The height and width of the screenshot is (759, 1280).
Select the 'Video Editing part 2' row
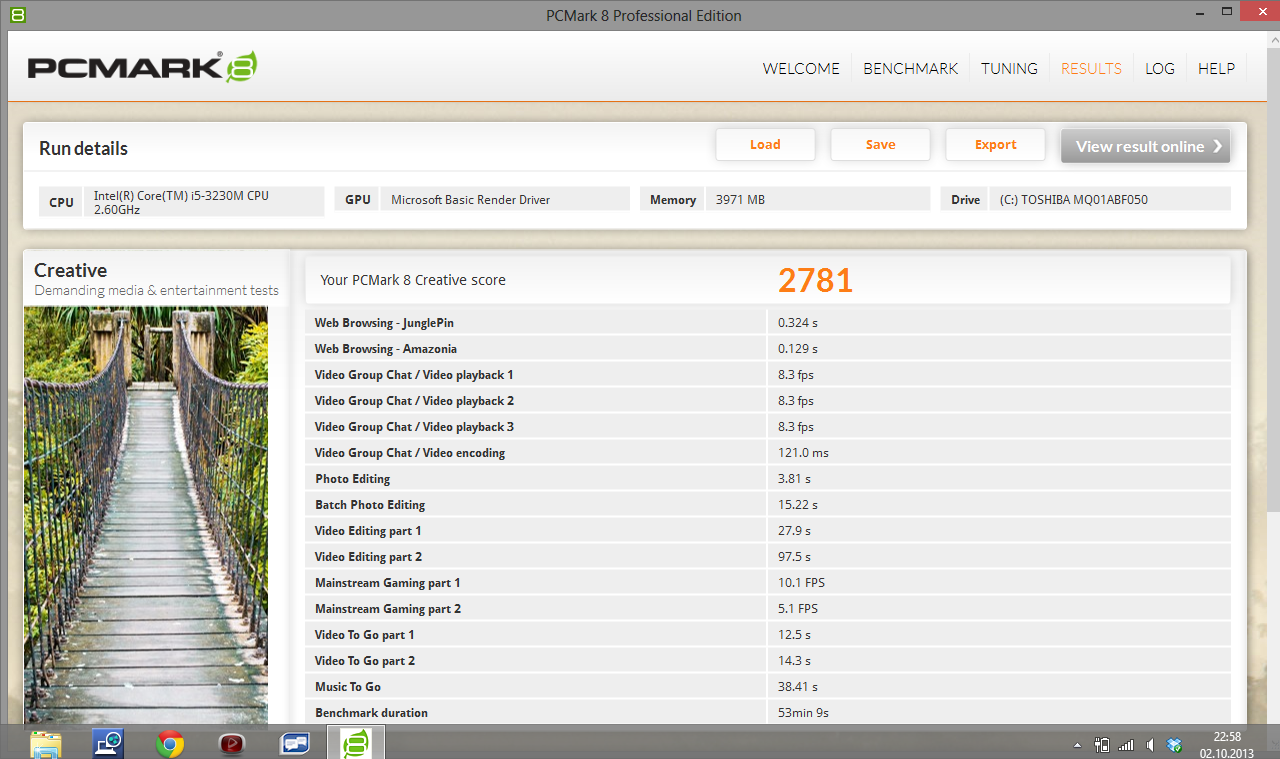coord(768,556)
